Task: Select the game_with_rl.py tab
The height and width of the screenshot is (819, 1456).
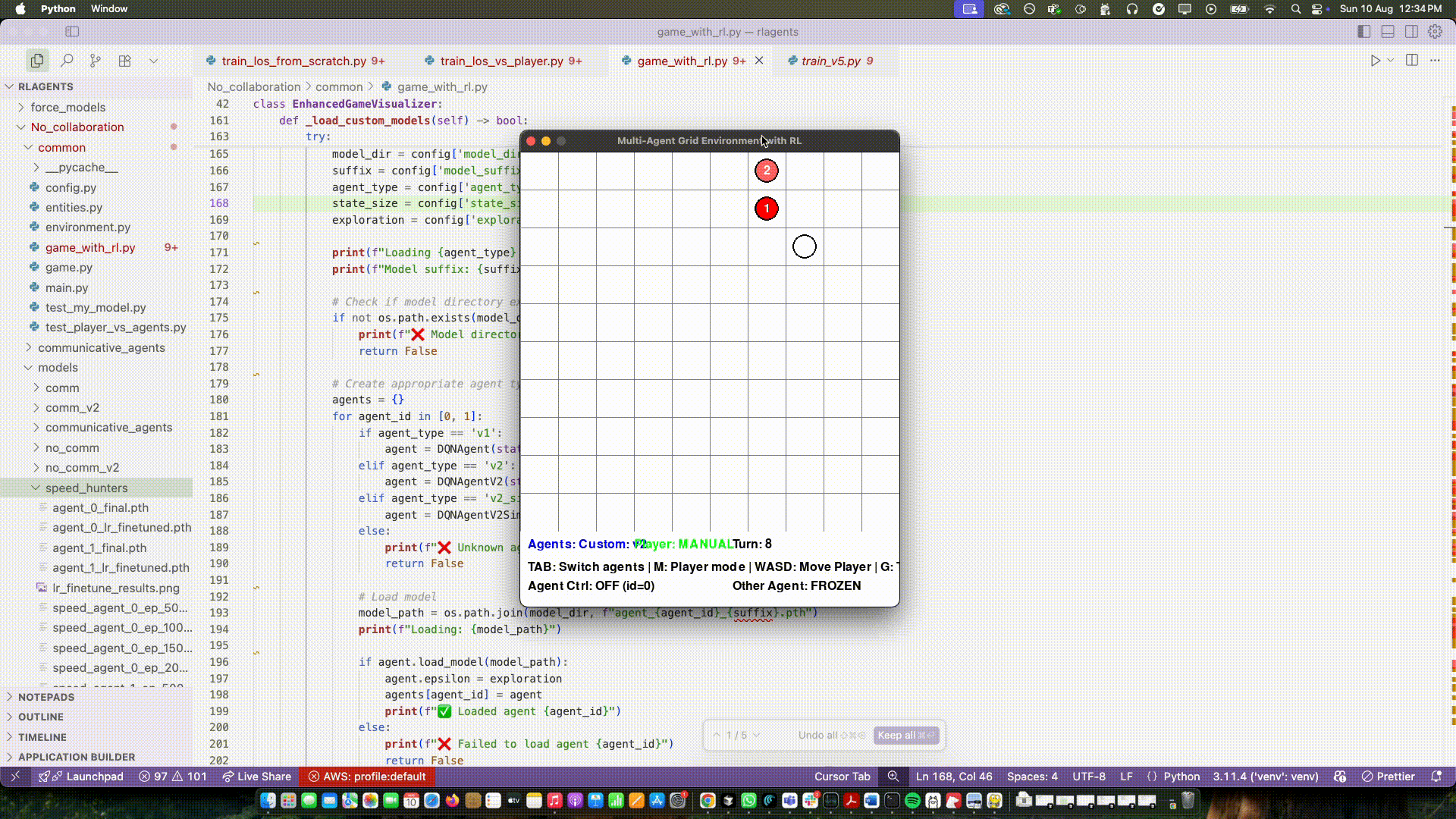Action: pos(682,61)
